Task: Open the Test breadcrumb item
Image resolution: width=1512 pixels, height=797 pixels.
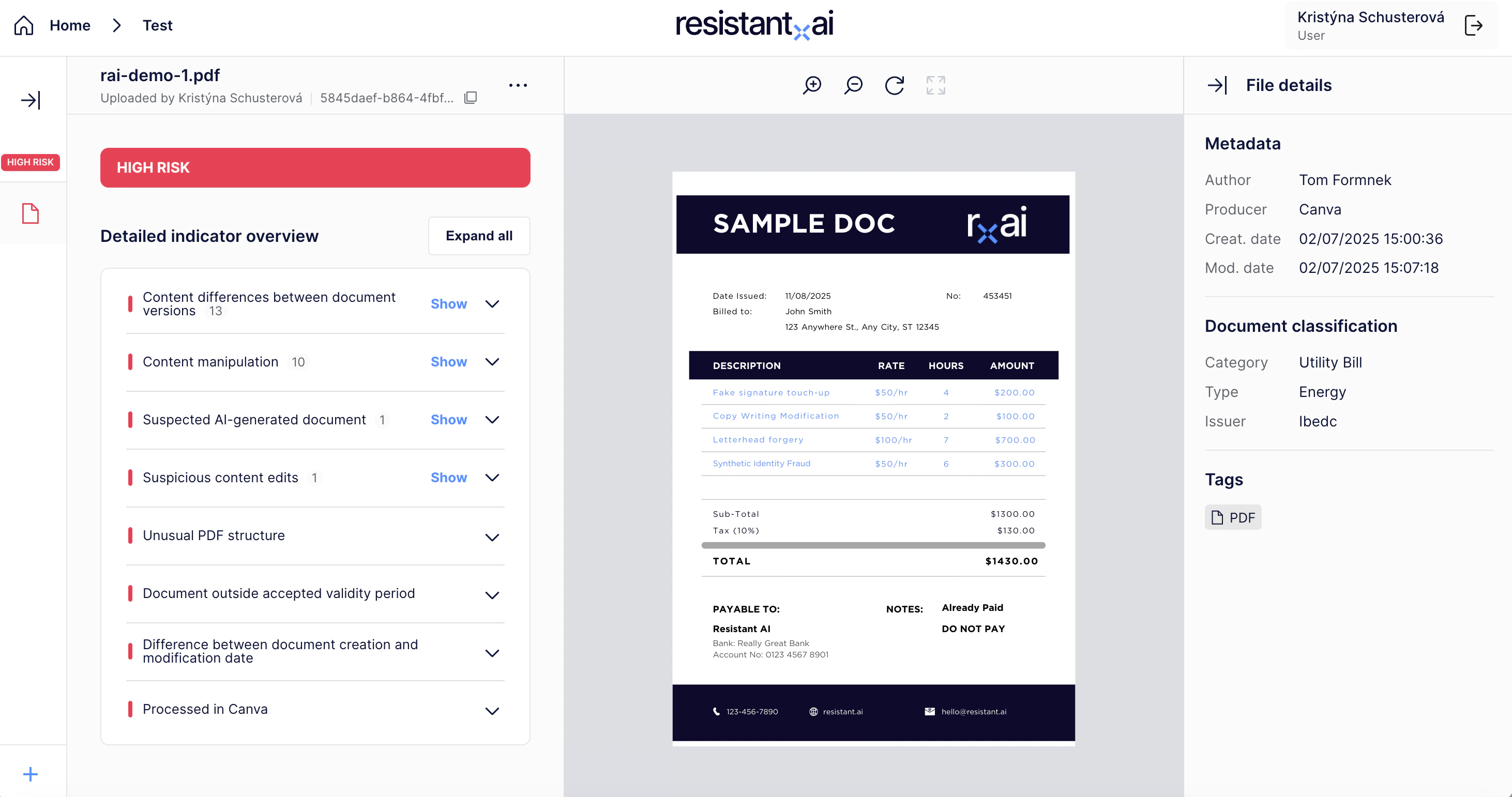Action: tap(157, 25)
